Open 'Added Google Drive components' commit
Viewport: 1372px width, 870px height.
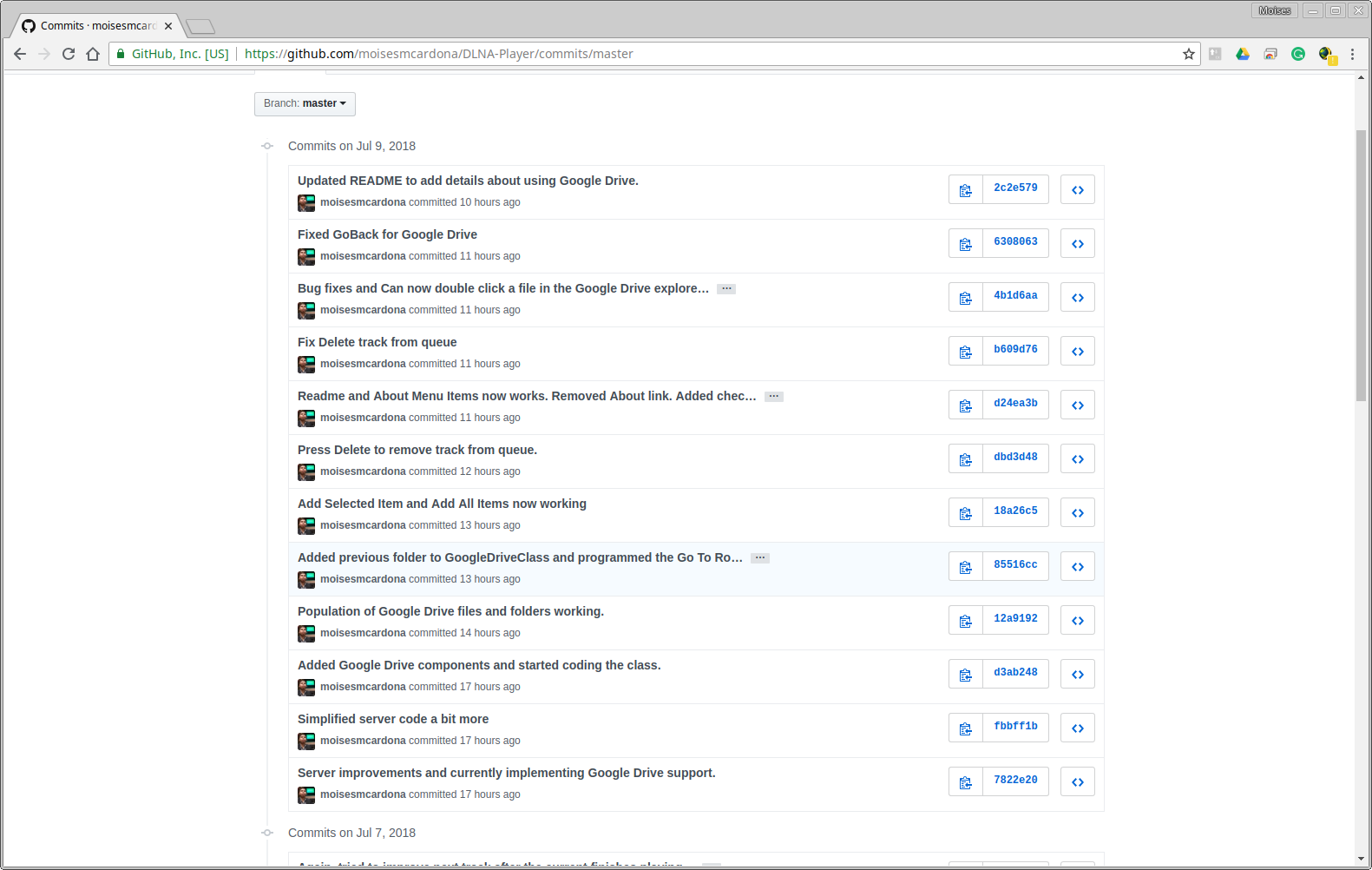click(479, 665)
